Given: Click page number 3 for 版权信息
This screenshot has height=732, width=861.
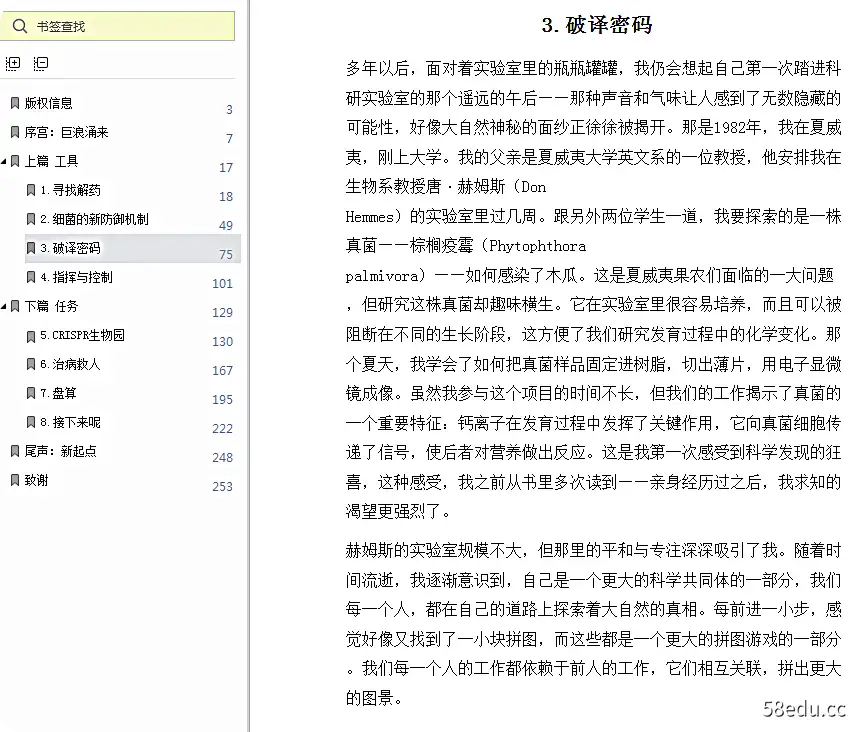Looking at the screenshot, I should (230, 110).
